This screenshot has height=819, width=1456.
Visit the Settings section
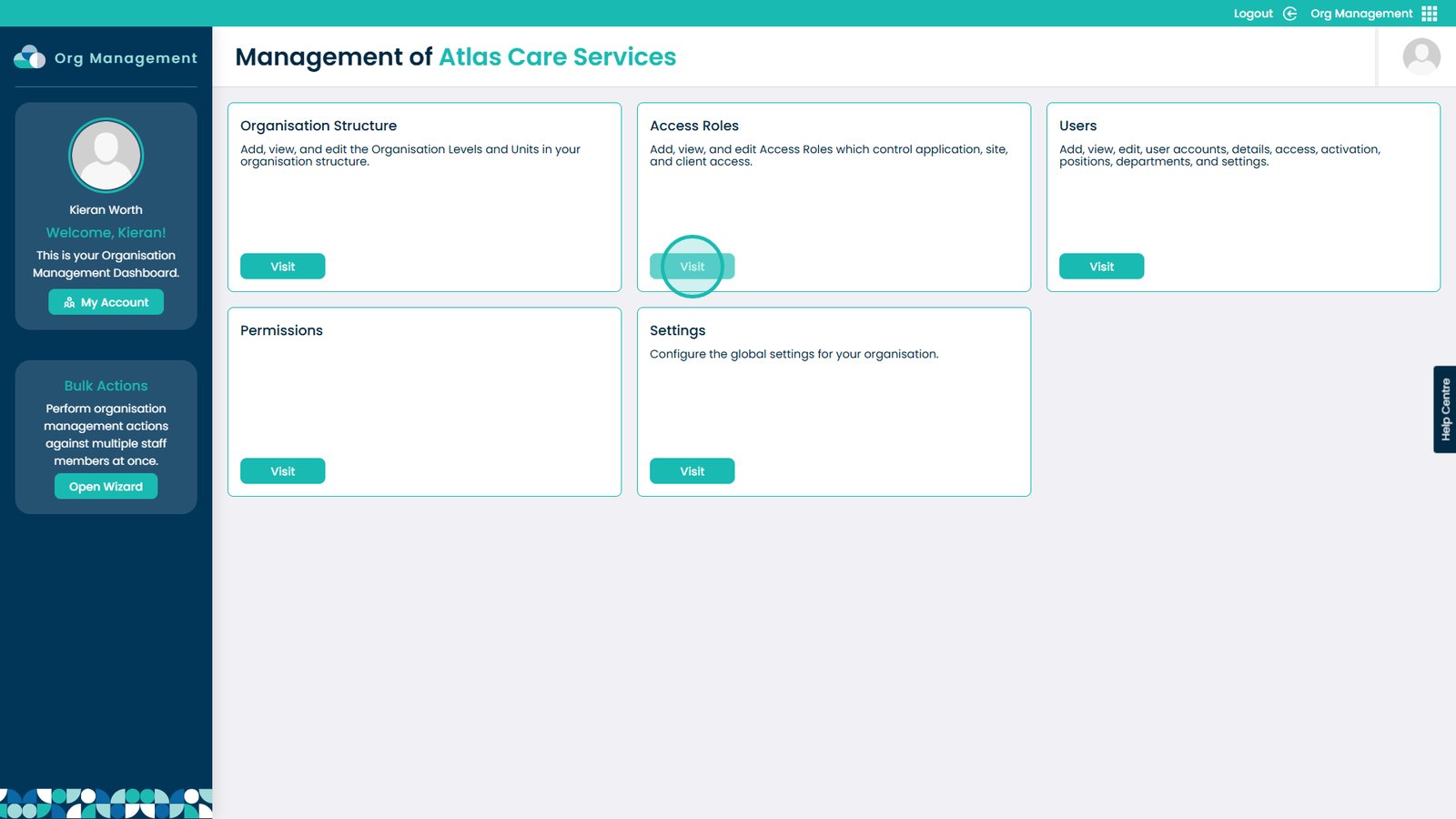692,471
